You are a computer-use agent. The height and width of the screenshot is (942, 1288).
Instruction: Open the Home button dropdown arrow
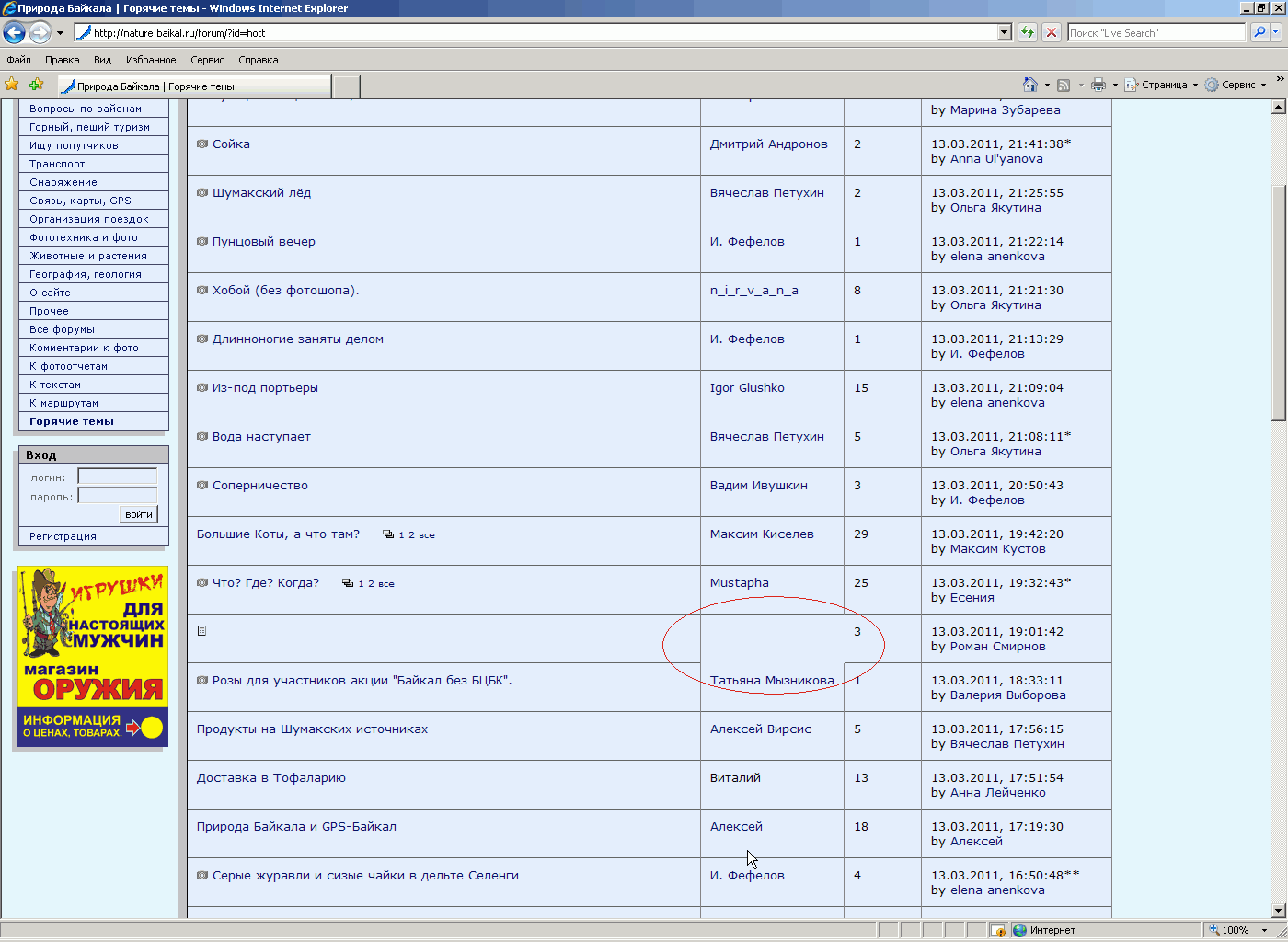pos(1047,86)
